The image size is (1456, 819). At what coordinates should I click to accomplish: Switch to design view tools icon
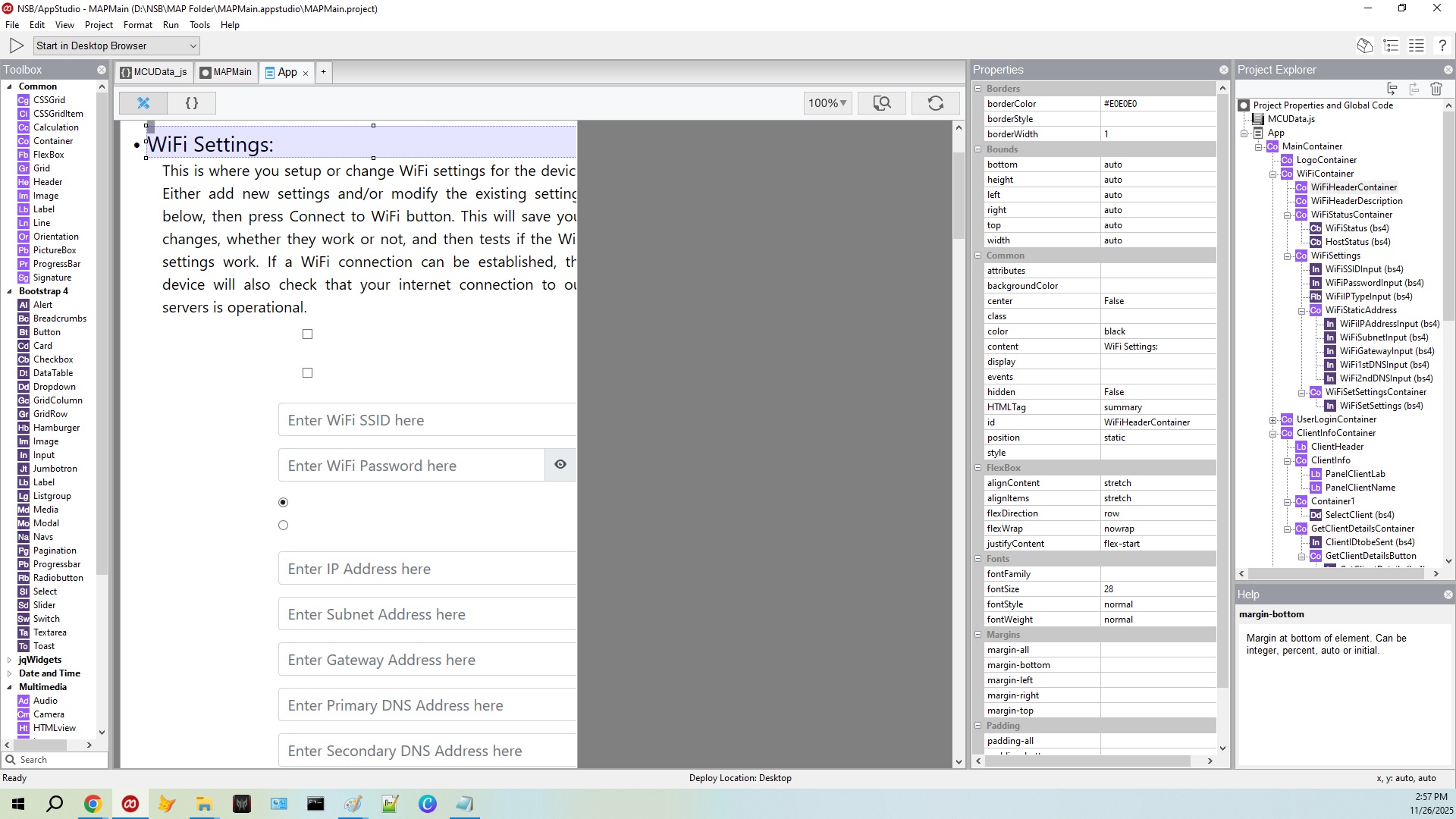[143, 103]
